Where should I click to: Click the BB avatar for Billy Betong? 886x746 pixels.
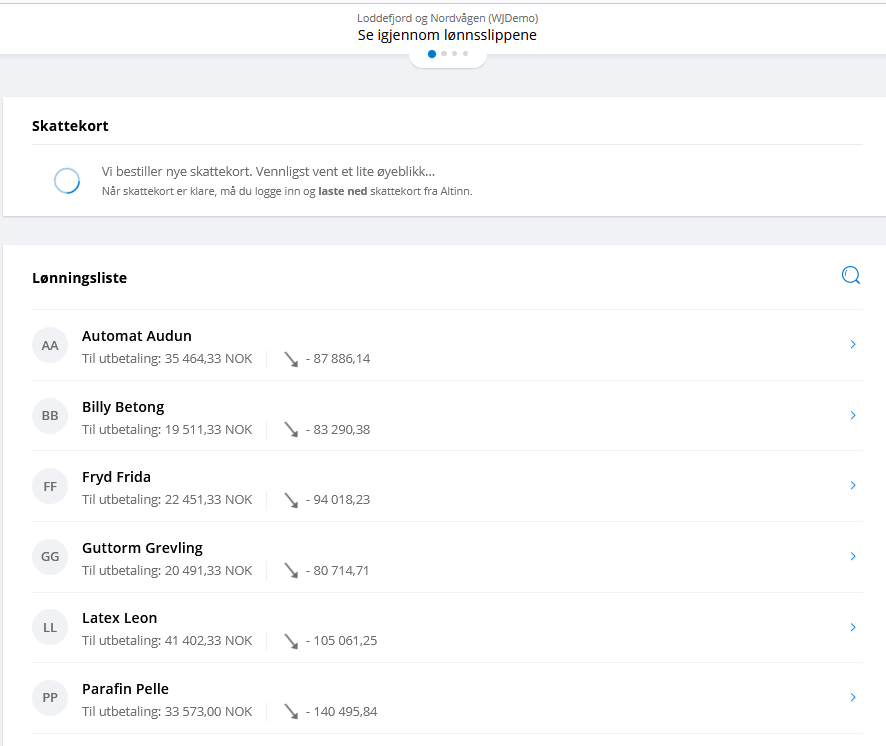coord(50,416)
